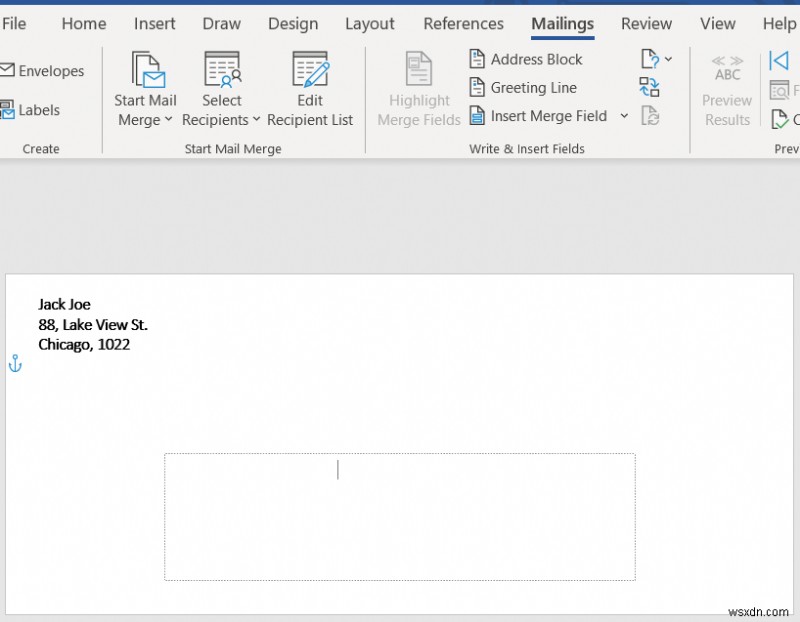Open the Insert Merge Field dropdown arrow
The height and width of the screenshot is (622, 800).
coord(624,116)
